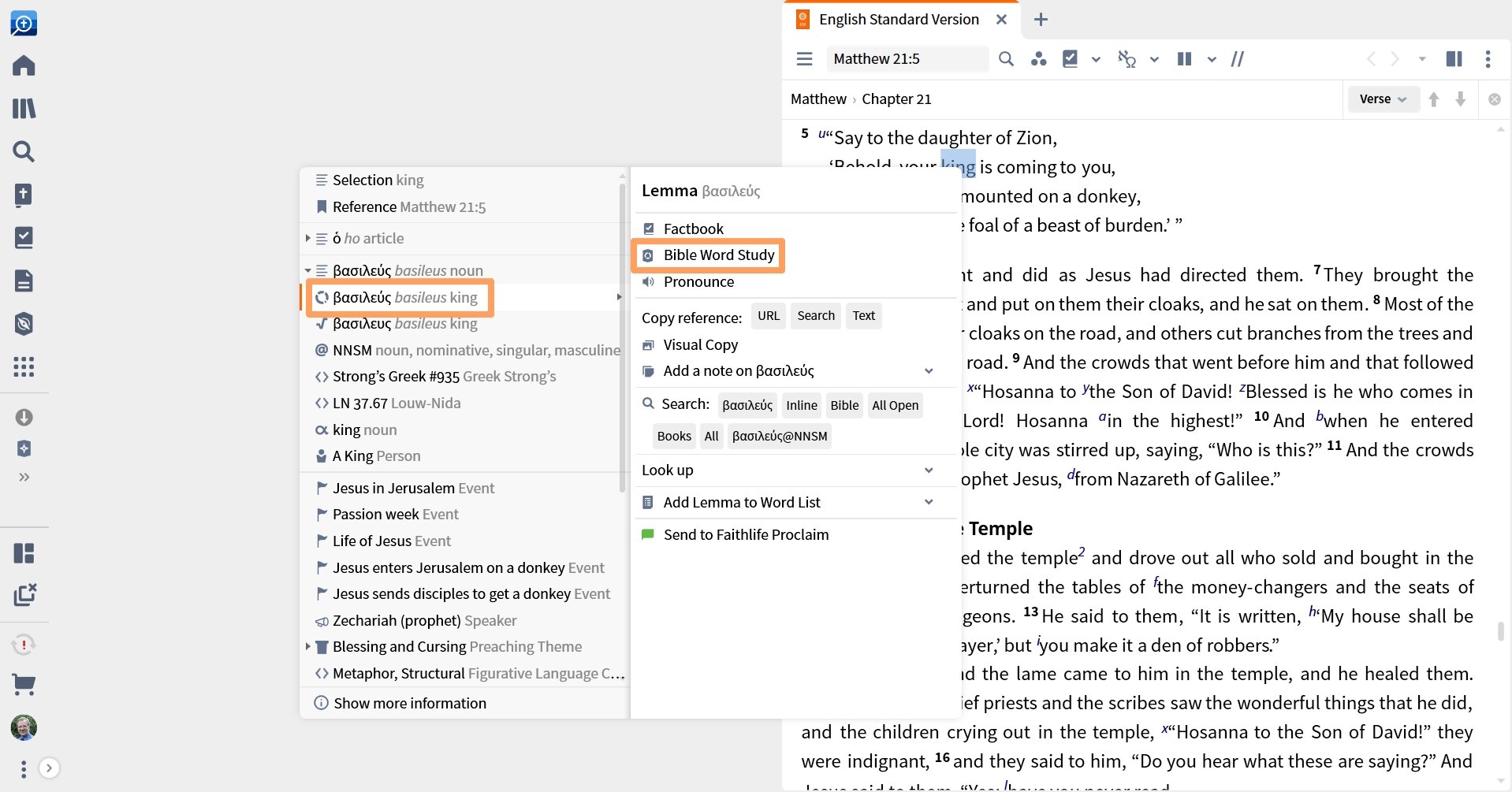Image resolution: width=1512 pixels, height=792 pixels.
Task: Toggle the multi-column view icon
Action: pyautogui.click(x=1184, y=58)
